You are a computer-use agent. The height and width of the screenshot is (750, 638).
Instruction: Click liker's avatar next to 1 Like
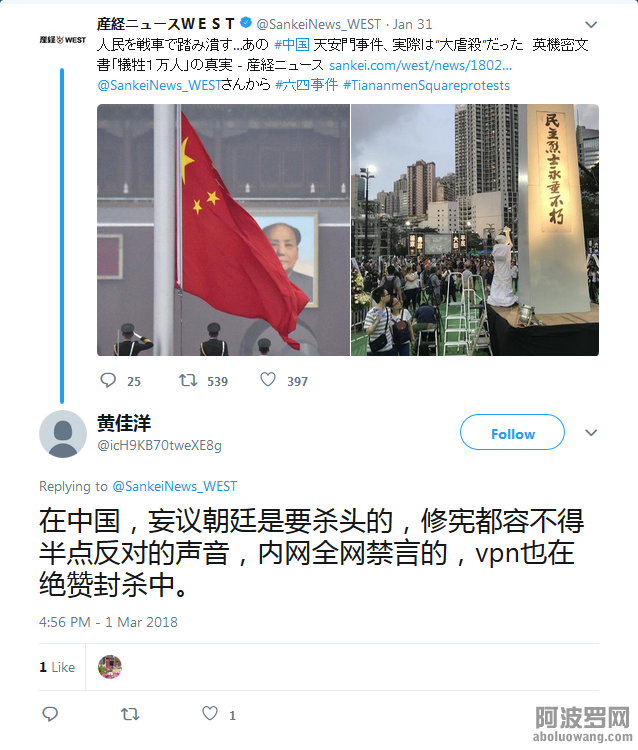(x=110, y=667)
